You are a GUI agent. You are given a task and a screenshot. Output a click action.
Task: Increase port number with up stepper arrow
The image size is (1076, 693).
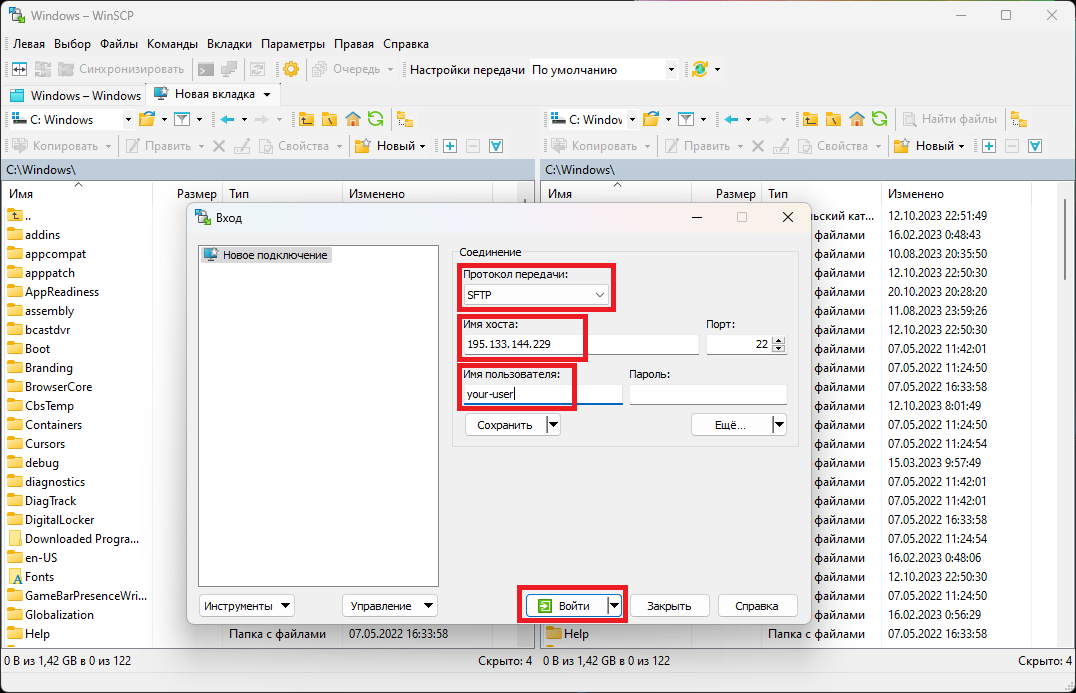tap(780, 340)
